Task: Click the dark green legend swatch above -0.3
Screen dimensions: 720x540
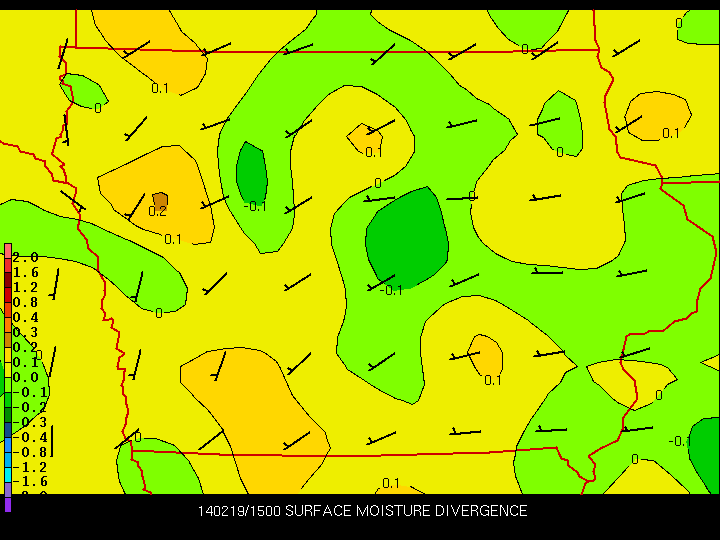Action: coord(8,415)
